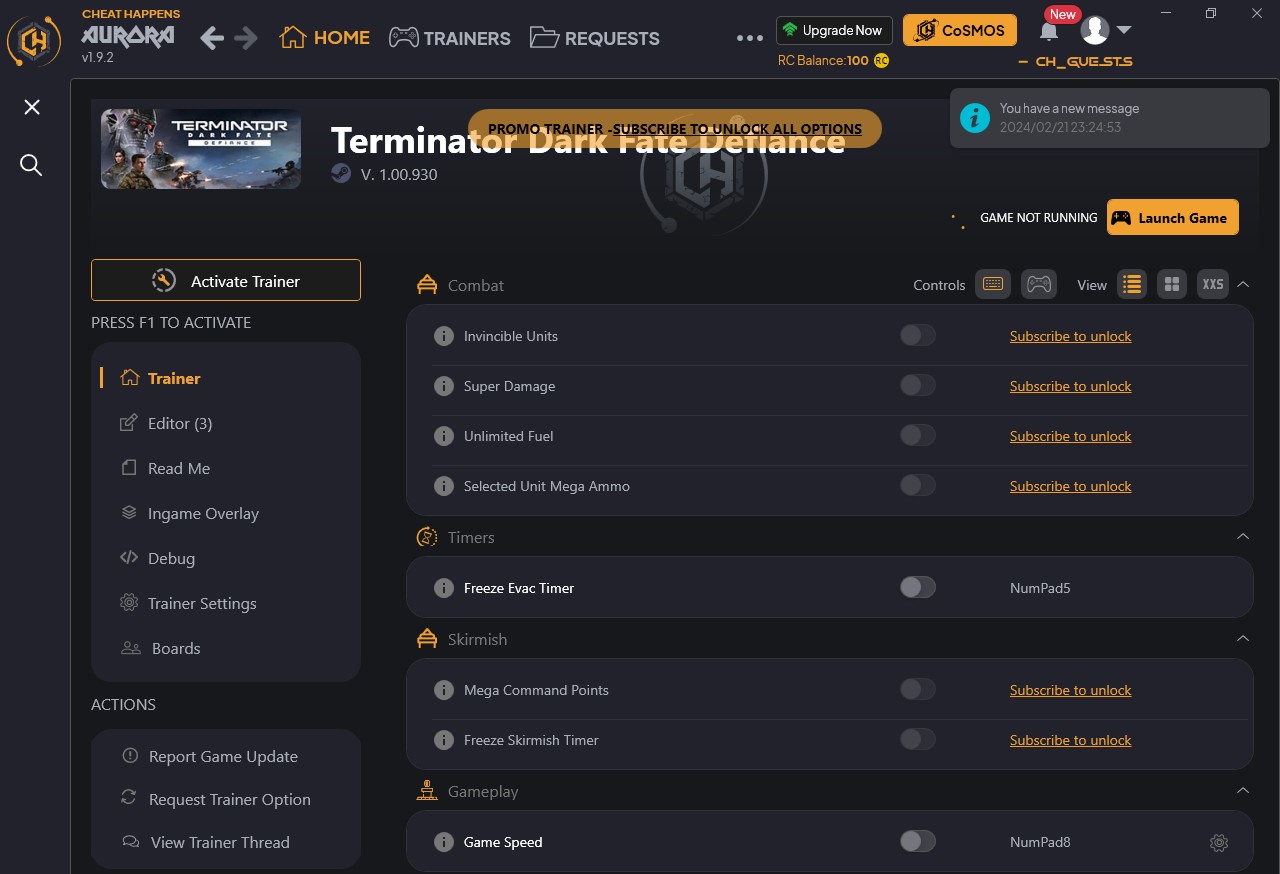Show info for Mega Command Points

tap(444, 690)
